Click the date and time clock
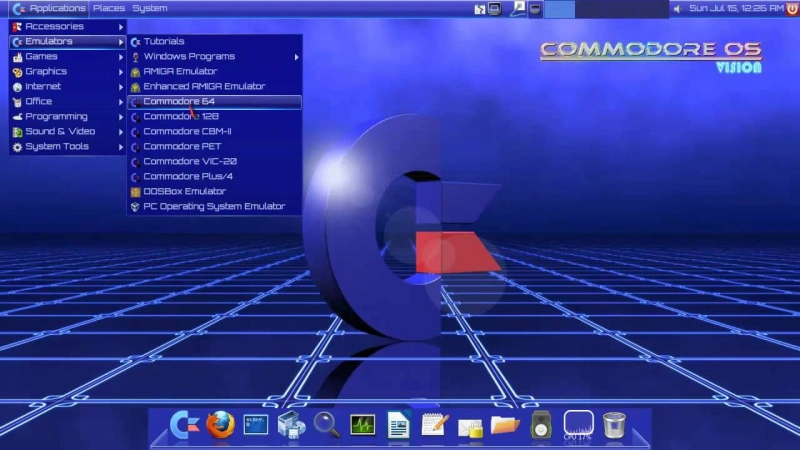 [x=736, y=8]
